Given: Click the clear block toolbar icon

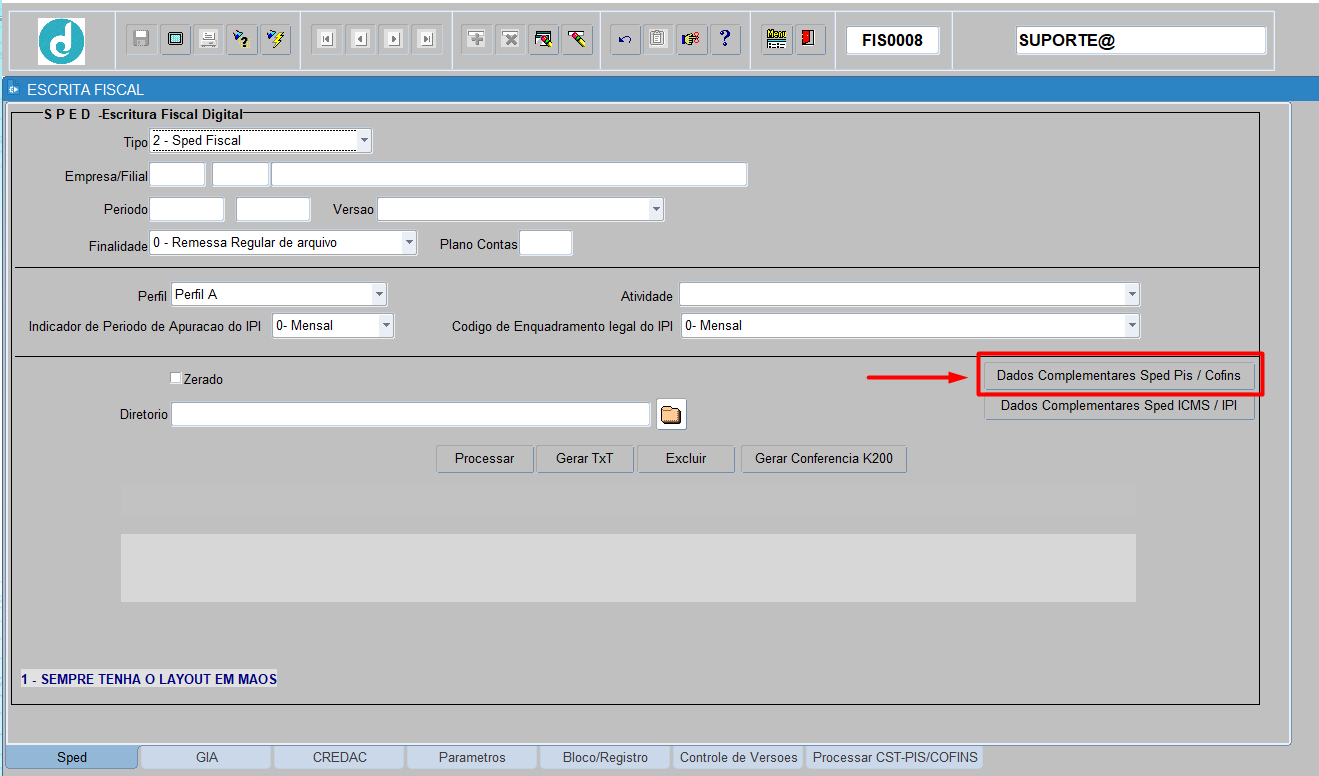Looking at the screenshot, I should pyautogui.click(x=543, y=40).
